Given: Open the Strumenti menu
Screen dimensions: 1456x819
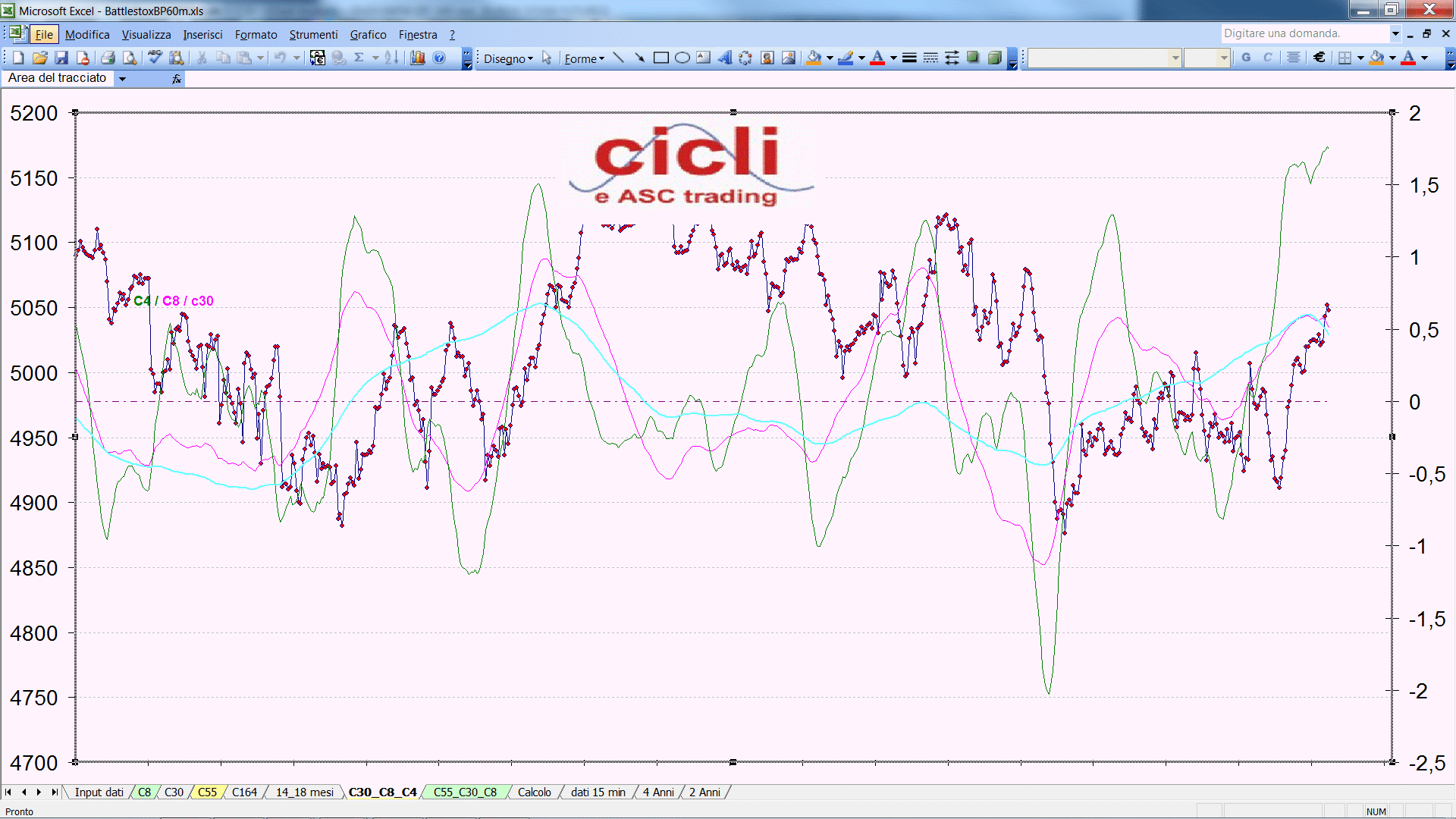Looking at the screenshot, I should tap(313, 35).
